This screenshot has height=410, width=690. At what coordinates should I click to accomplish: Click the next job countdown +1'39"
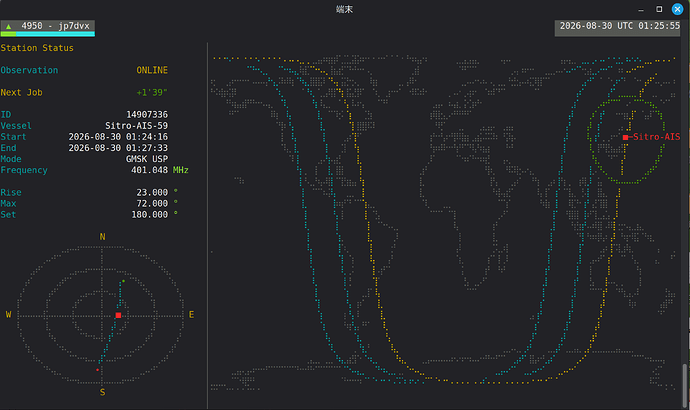point(152,92)
